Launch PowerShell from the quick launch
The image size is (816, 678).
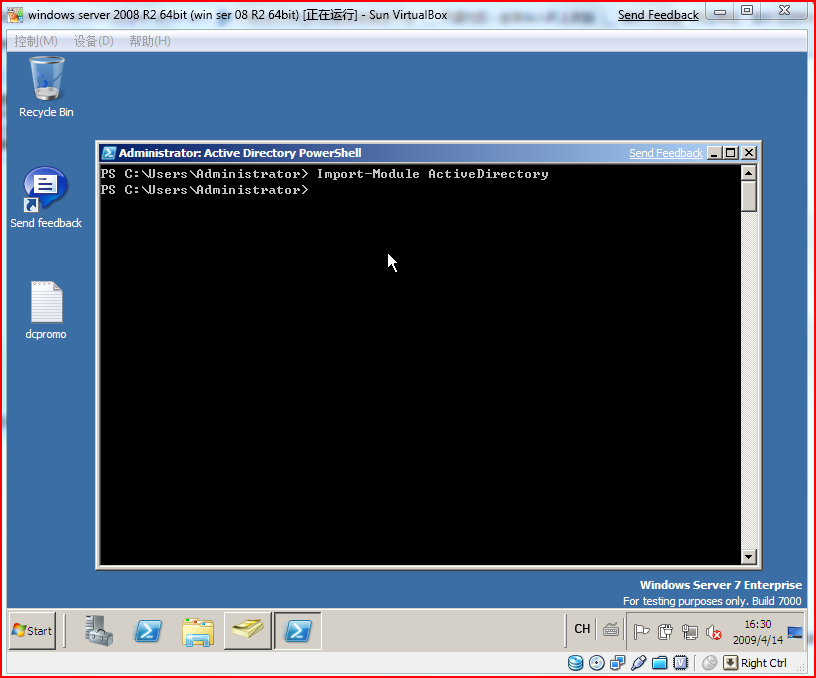point(148,631)
